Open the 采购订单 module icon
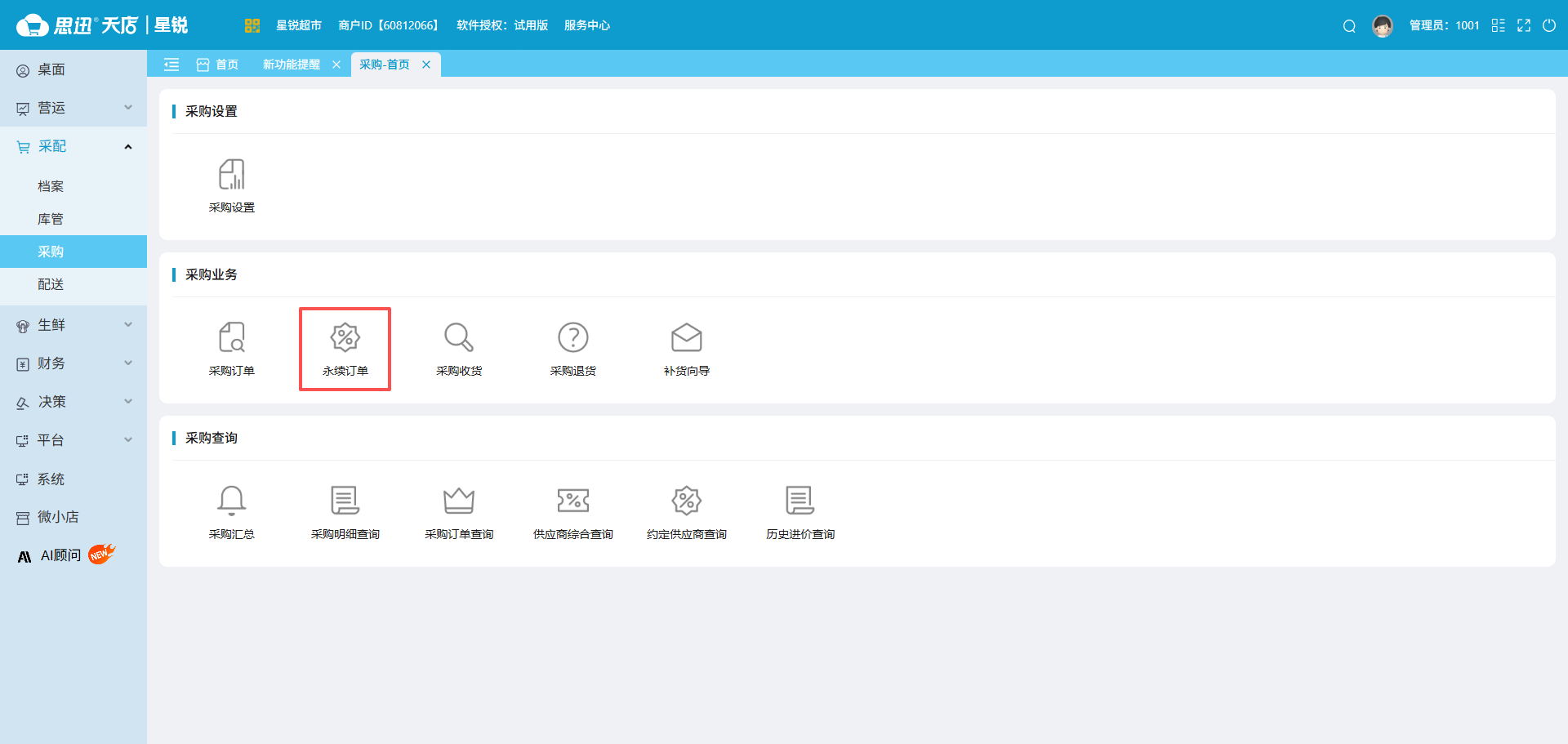 coord(231,338)
